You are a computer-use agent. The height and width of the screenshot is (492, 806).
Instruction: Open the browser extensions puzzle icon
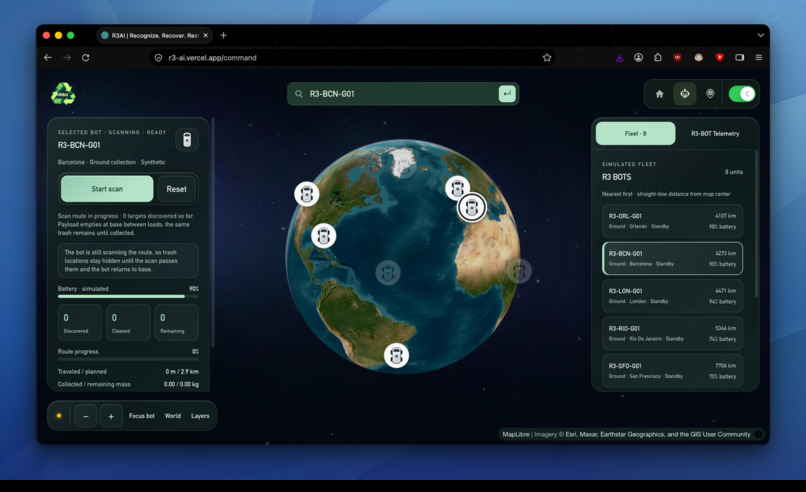[657, 58]
